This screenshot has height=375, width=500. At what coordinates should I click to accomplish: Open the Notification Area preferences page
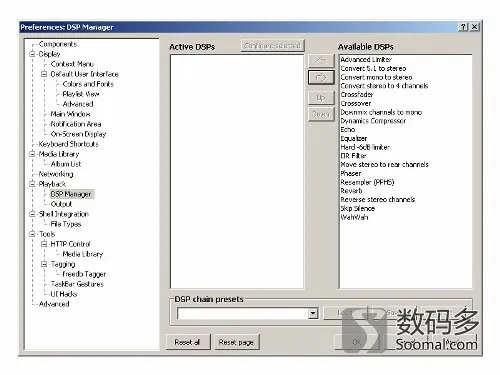(76, 124)
